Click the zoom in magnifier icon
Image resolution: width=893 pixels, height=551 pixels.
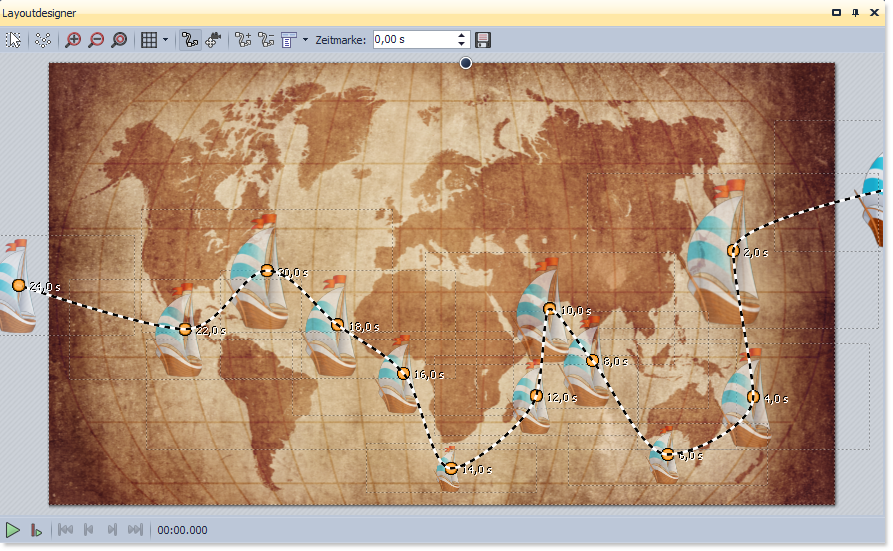click(x=73, y=40)
